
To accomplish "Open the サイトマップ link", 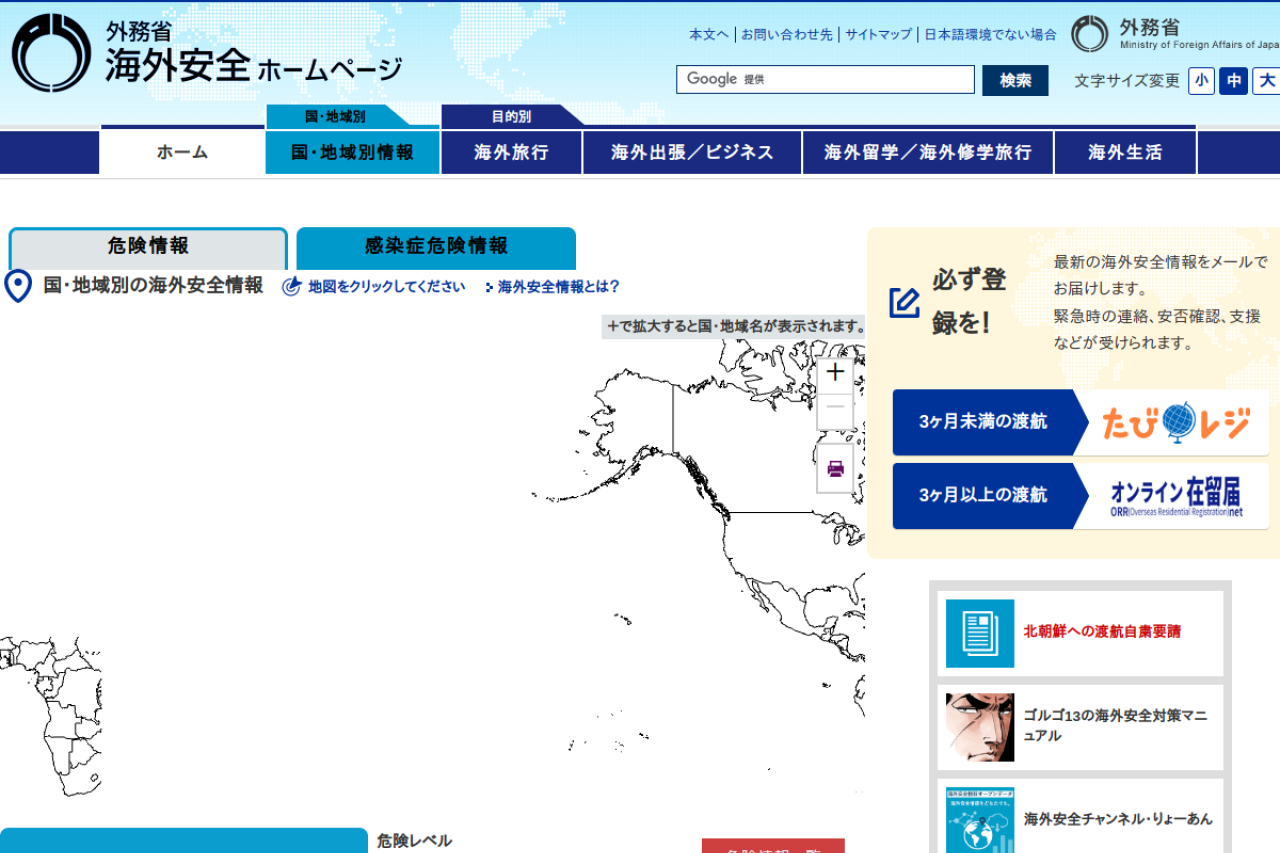I will point(878,34).
